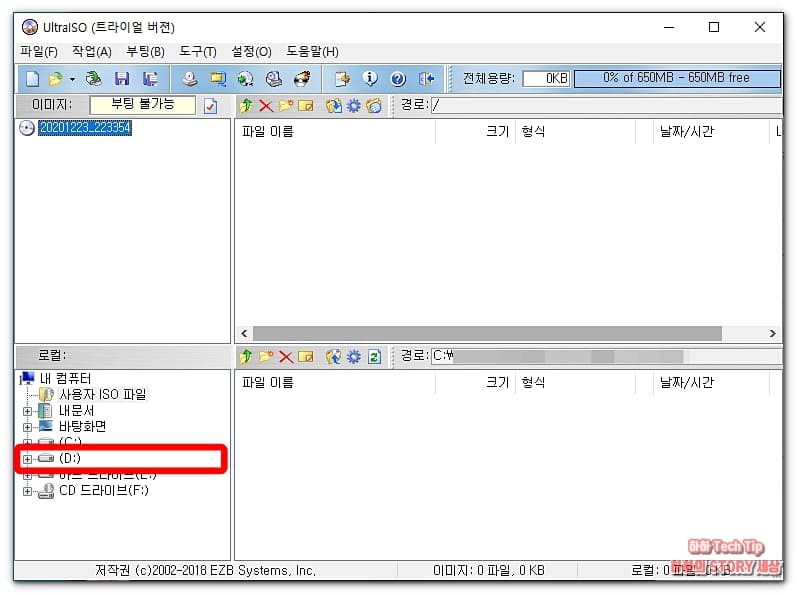Open the 파일(F) menu

[x=39, y=51]
